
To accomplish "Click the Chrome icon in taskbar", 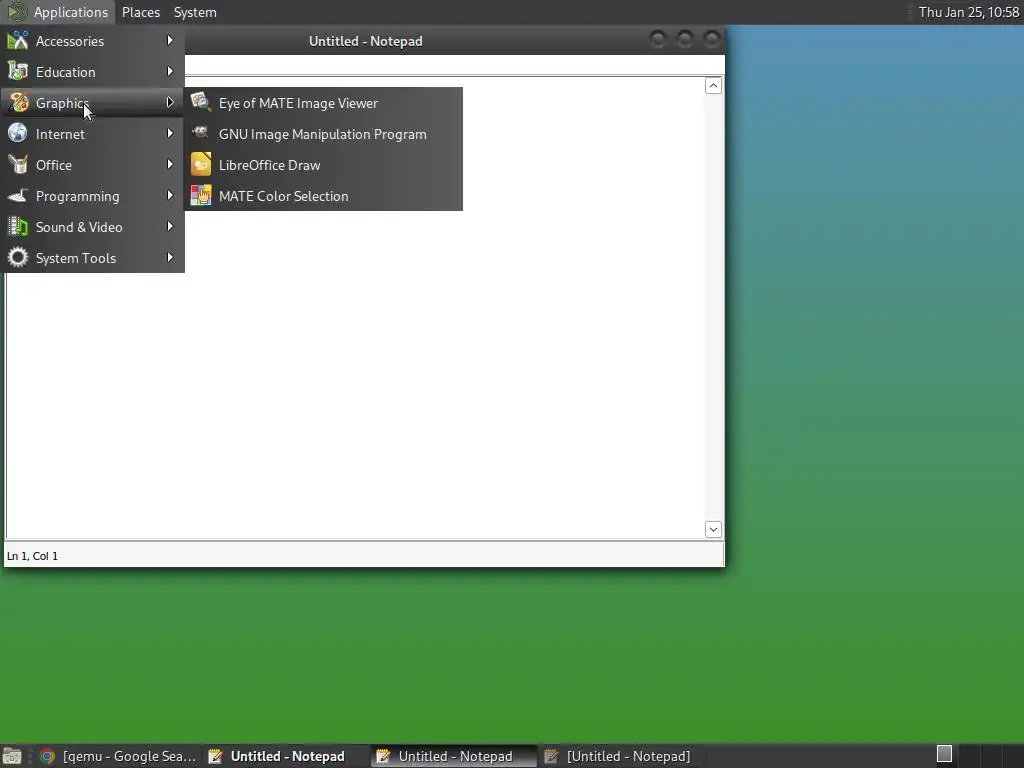I will coord(47,756).
